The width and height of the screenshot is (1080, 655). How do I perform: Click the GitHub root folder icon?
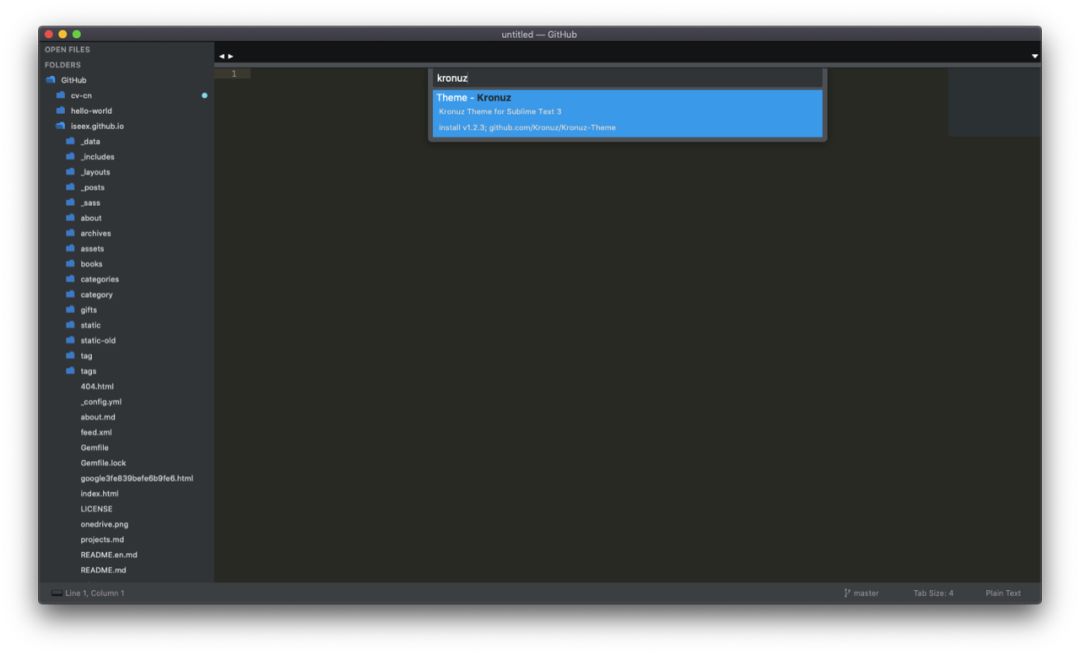click(x=50, y=80)
